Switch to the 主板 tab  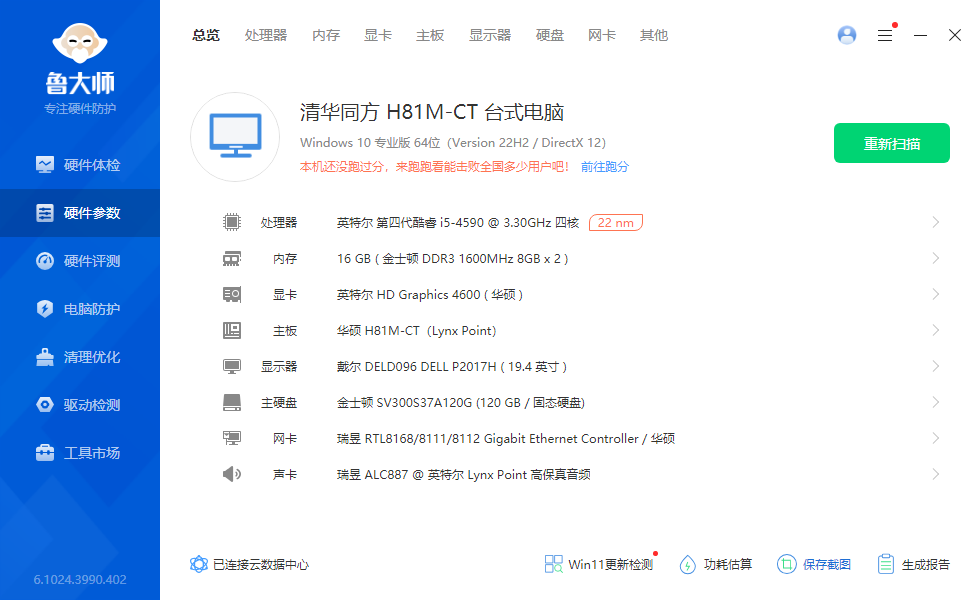430,36
